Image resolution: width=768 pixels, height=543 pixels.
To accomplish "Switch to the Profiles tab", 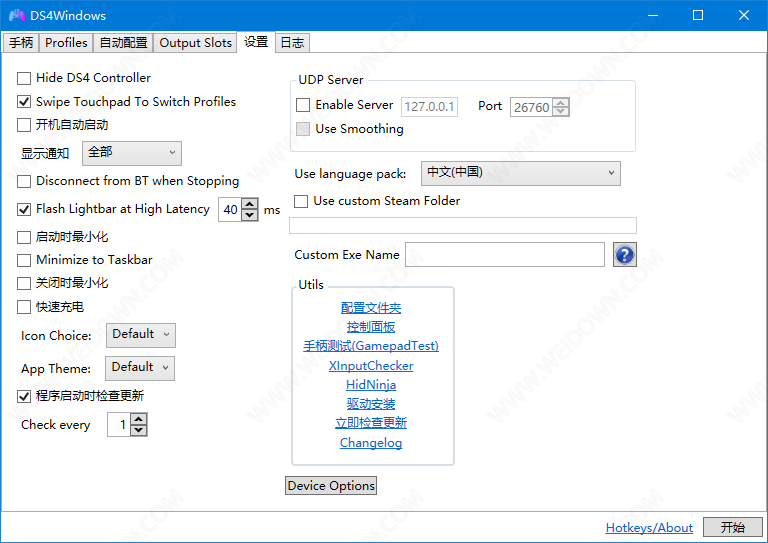I will click(x=66, y=43).
